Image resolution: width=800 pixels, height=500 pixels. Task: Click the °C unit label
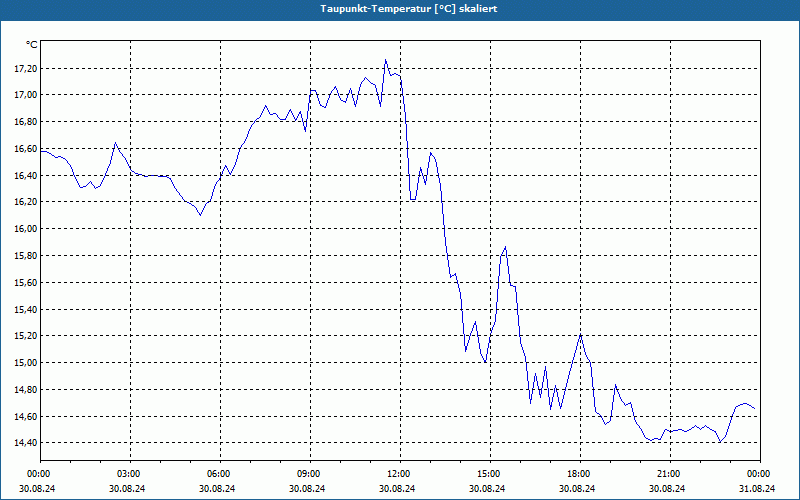[x=32, y=45]
